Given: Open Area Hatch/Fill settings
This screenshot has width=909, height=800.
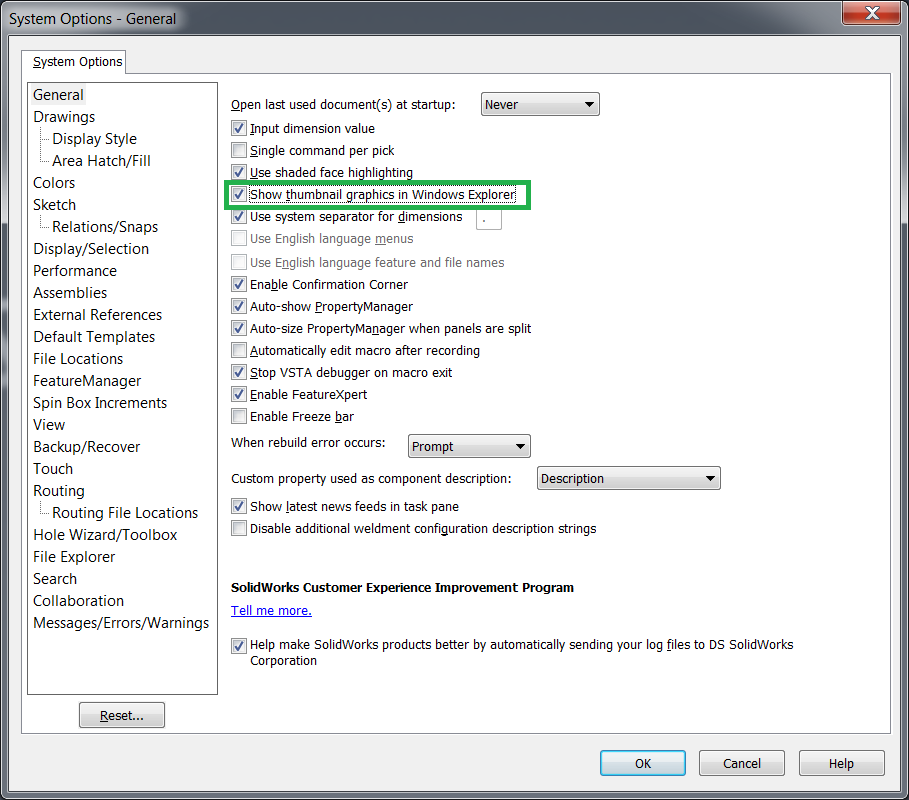Looking at the screenshot, I should click(101, 161).
